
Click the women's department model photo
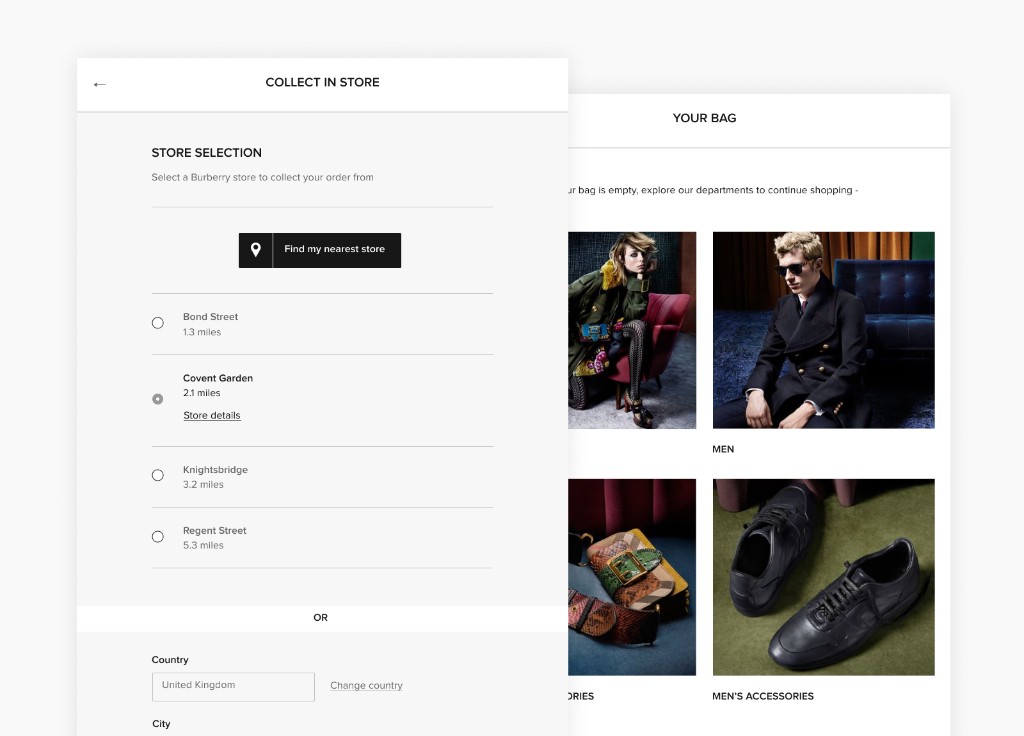click(632, 330)
